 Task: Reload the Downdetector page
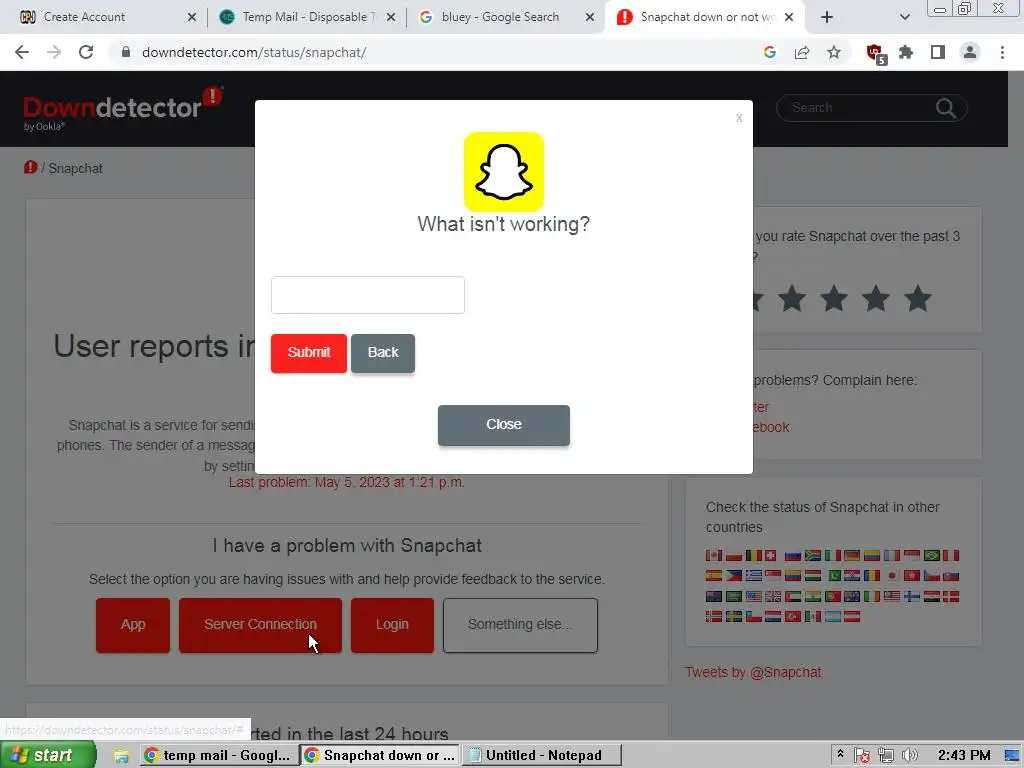point(86,52)
